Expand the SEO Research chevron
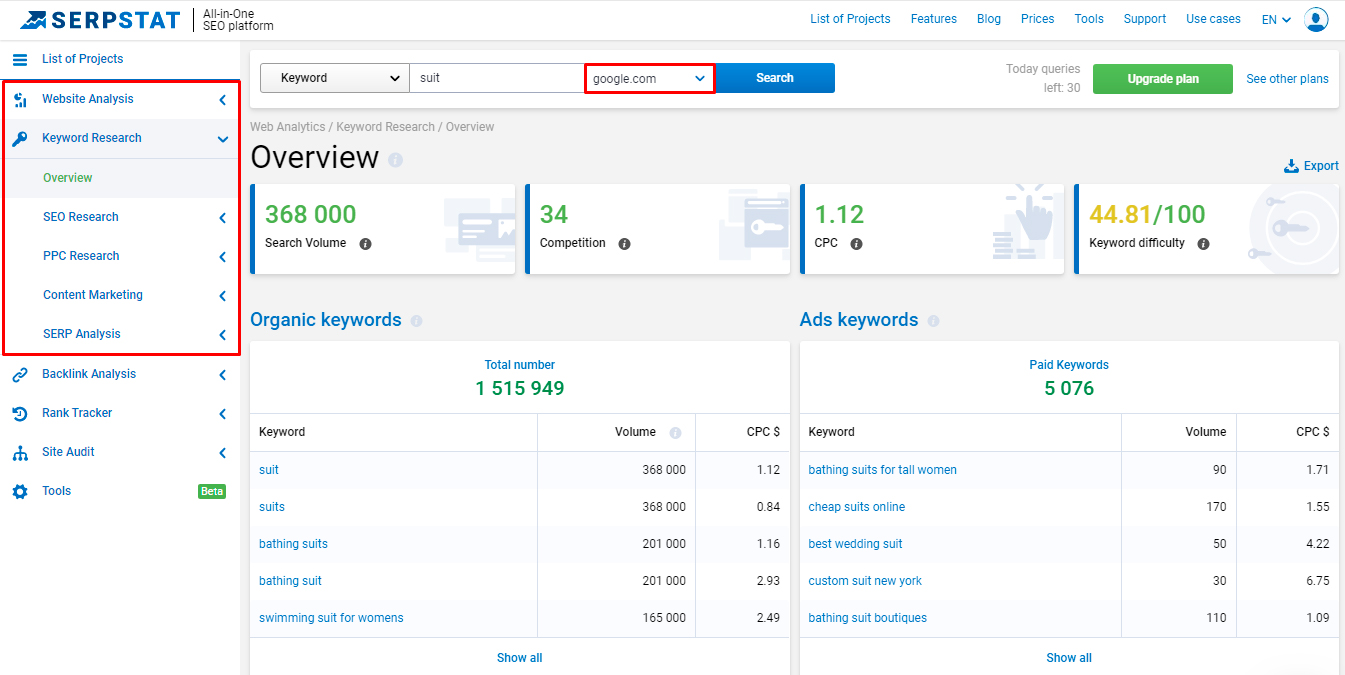Viewport: 1345px width, 675px height. click(x=222, y=218)
